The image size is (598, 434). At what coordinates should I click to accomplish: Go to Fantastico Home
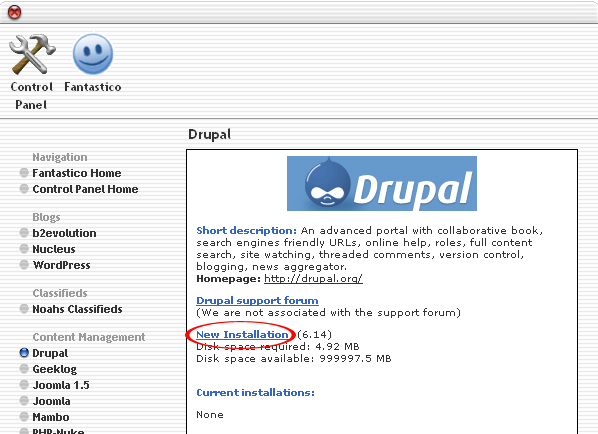coord(77,173)
